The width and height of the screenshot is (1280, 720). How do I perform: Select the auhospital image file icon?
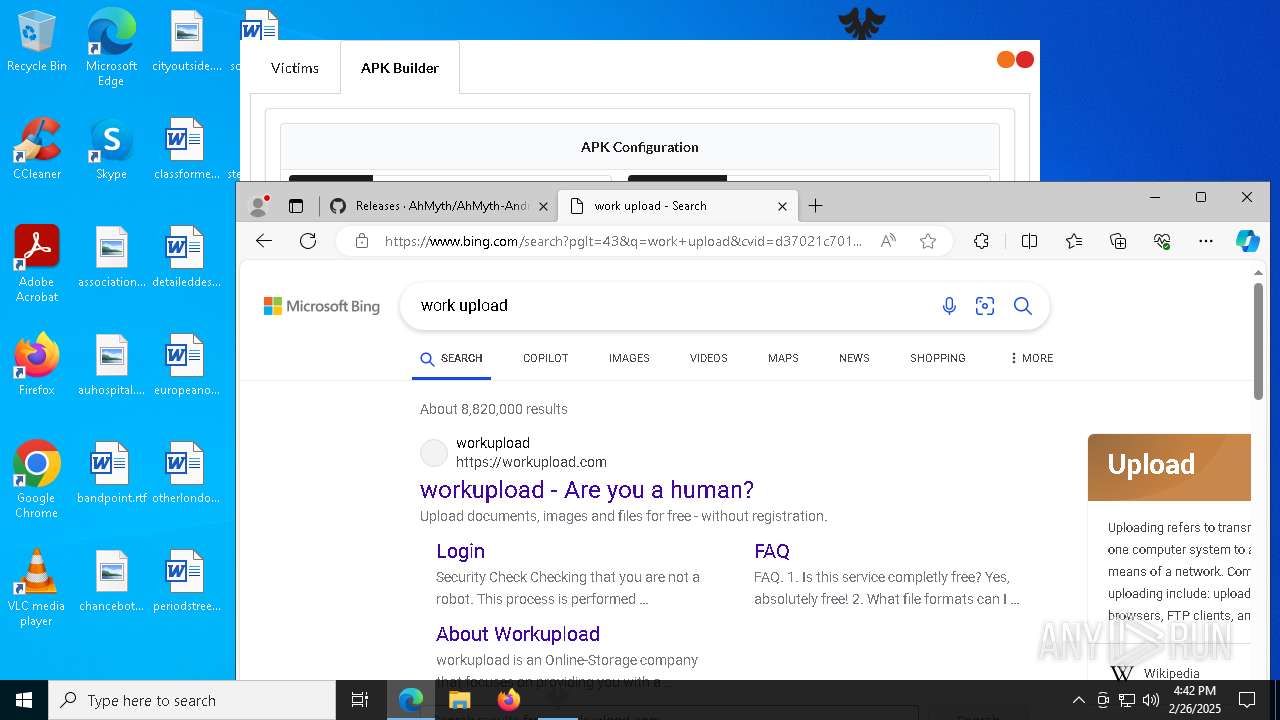pyautogui.click(x=111, y=365)
